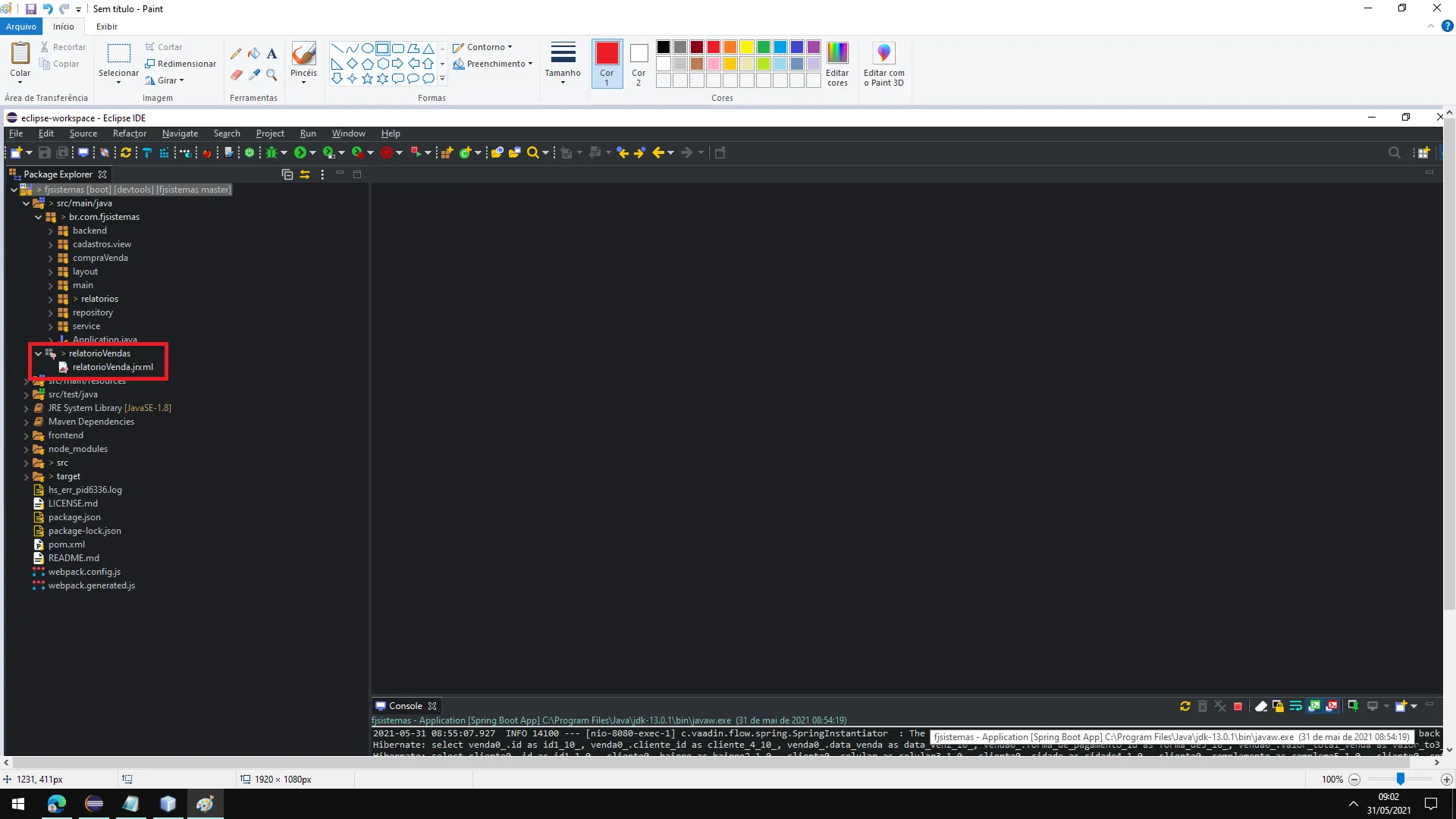Open the Arquivo tab

tap(21, 27)
